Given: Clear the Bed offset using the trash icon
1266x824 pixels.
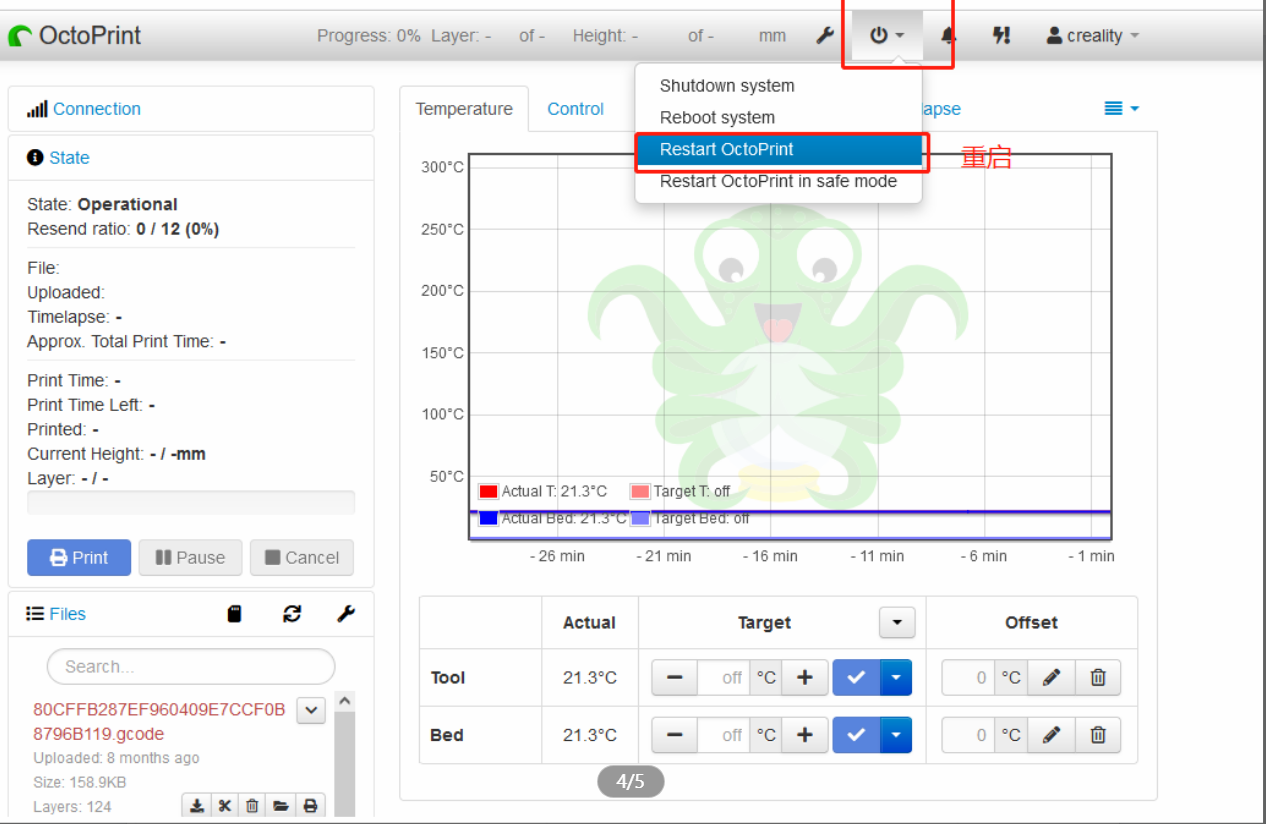Looking at the screenshot, I should (x=1098, y=735).
